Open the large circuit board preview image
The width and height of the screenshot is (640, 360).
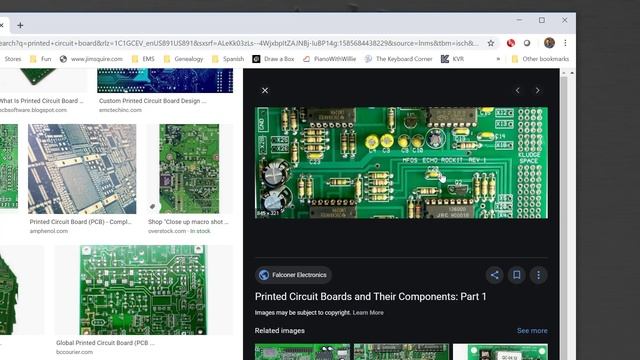pyautogui.click(x=401, y=163)
